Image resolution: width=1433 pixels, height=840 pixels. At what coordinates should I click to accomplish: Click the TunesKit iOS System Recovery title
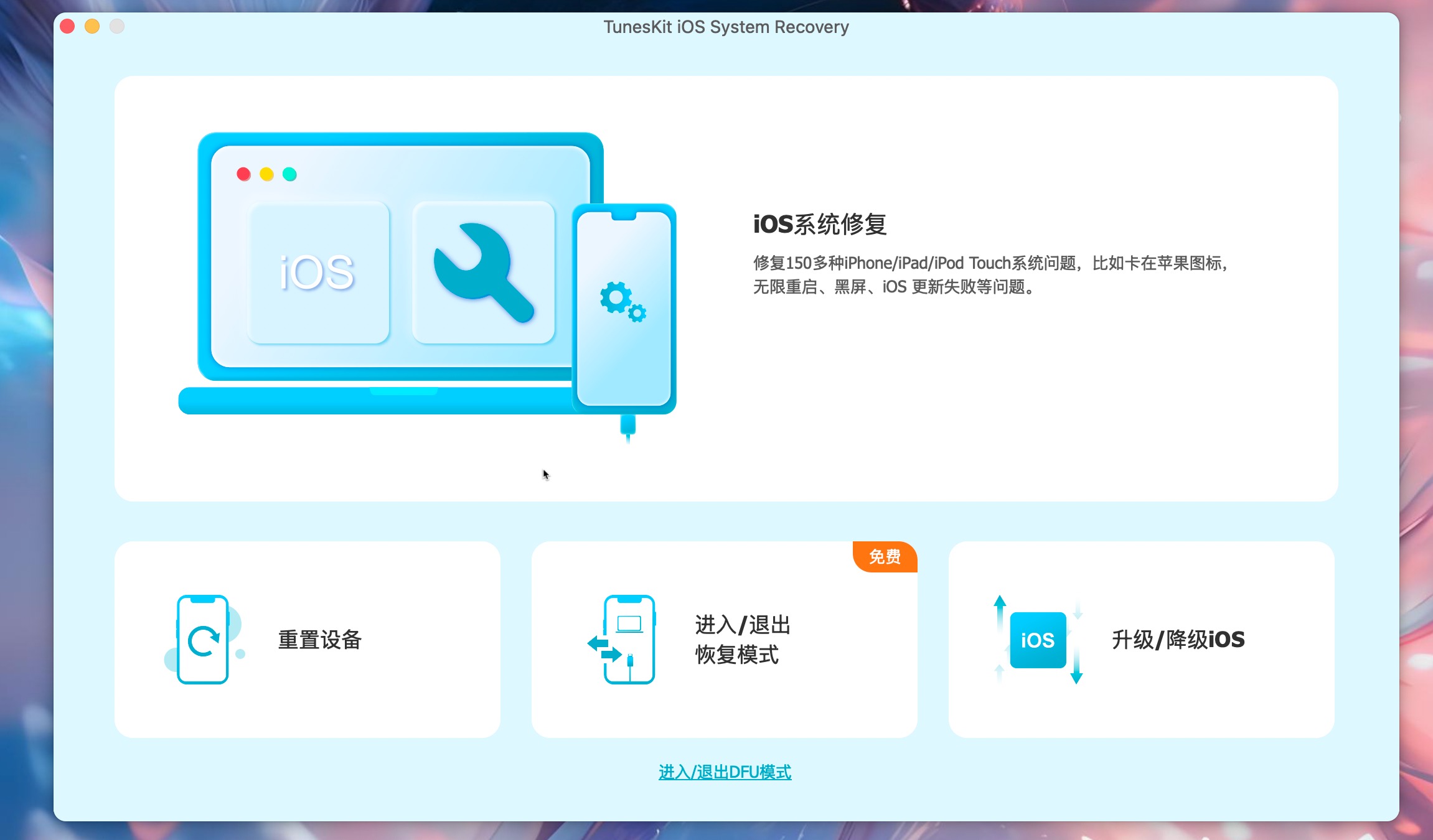726,27
